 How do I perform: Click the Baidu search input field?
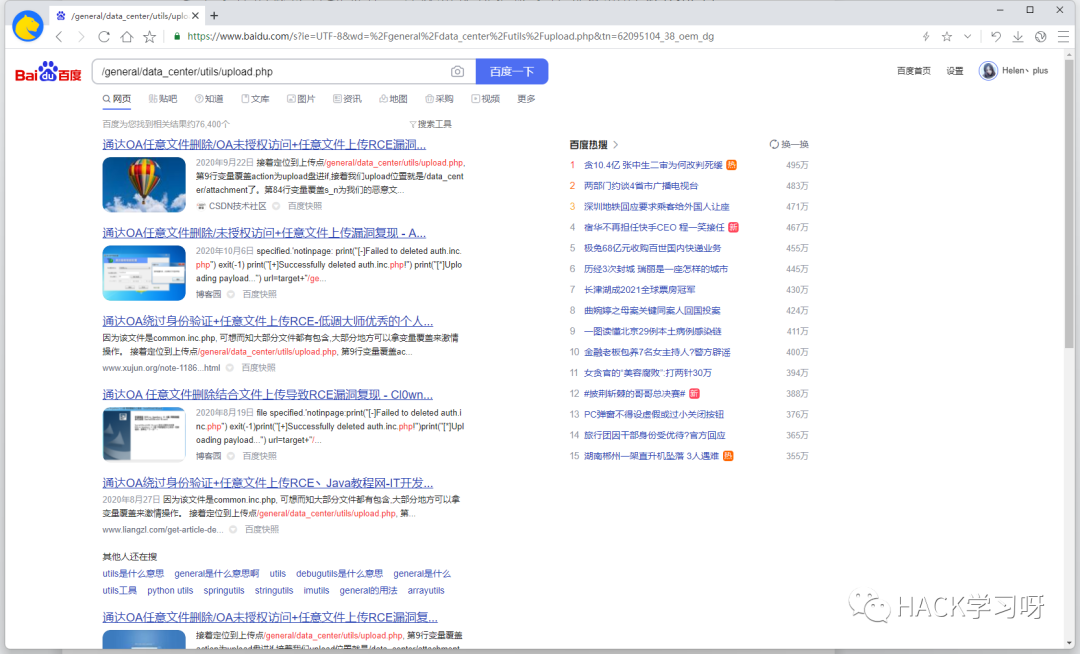tap(272, 72)
